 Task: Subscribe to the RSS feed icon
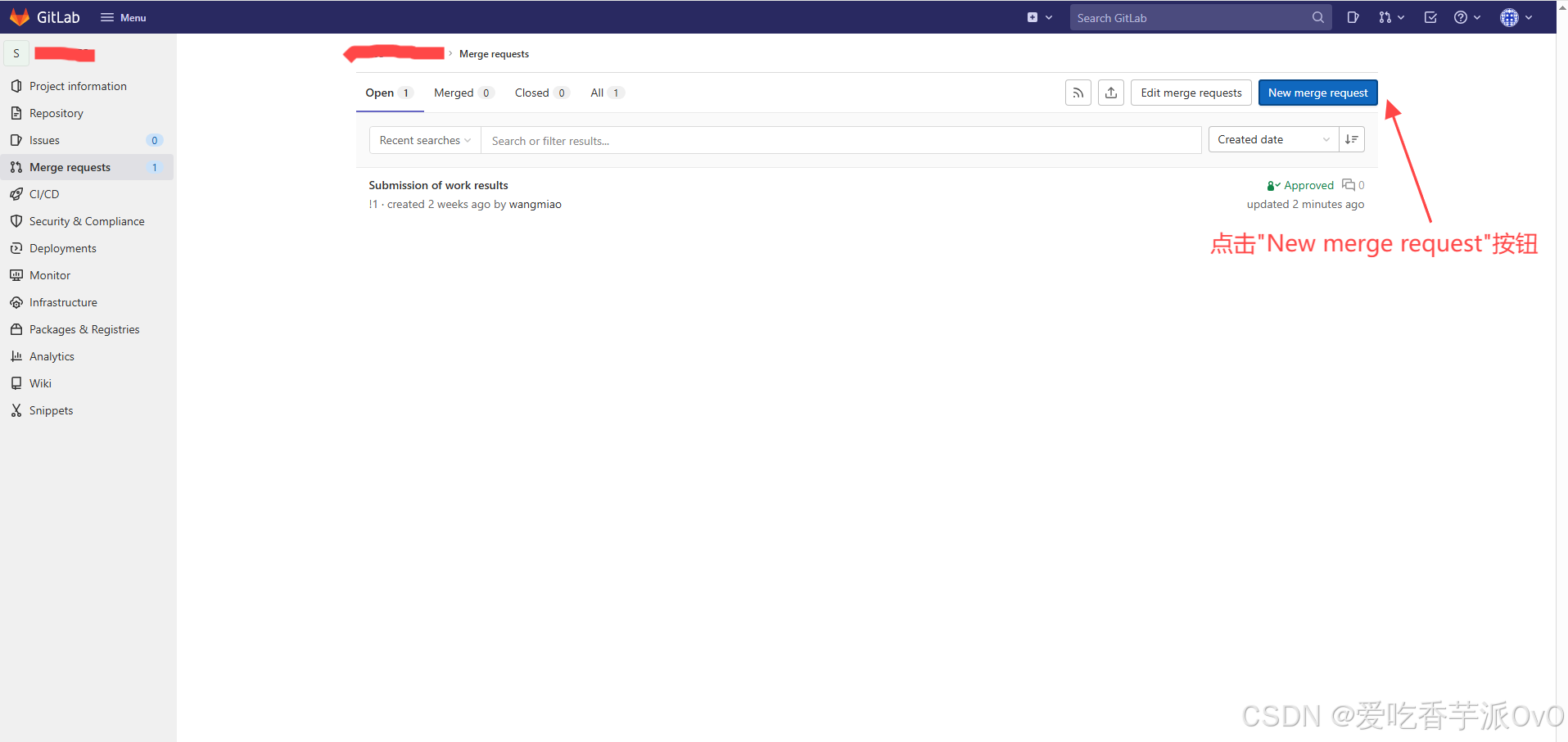[1078, 93]
